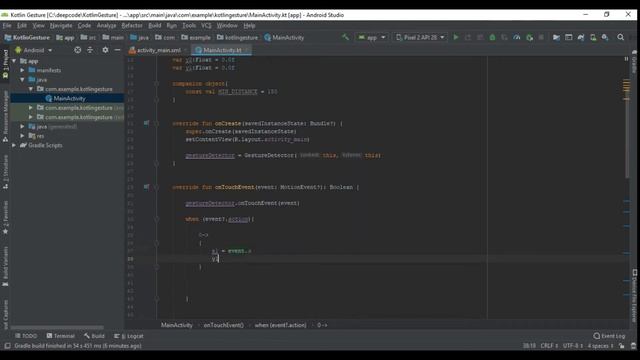
Task: Expand Gradle Scripts node
Action: point(14,145)
